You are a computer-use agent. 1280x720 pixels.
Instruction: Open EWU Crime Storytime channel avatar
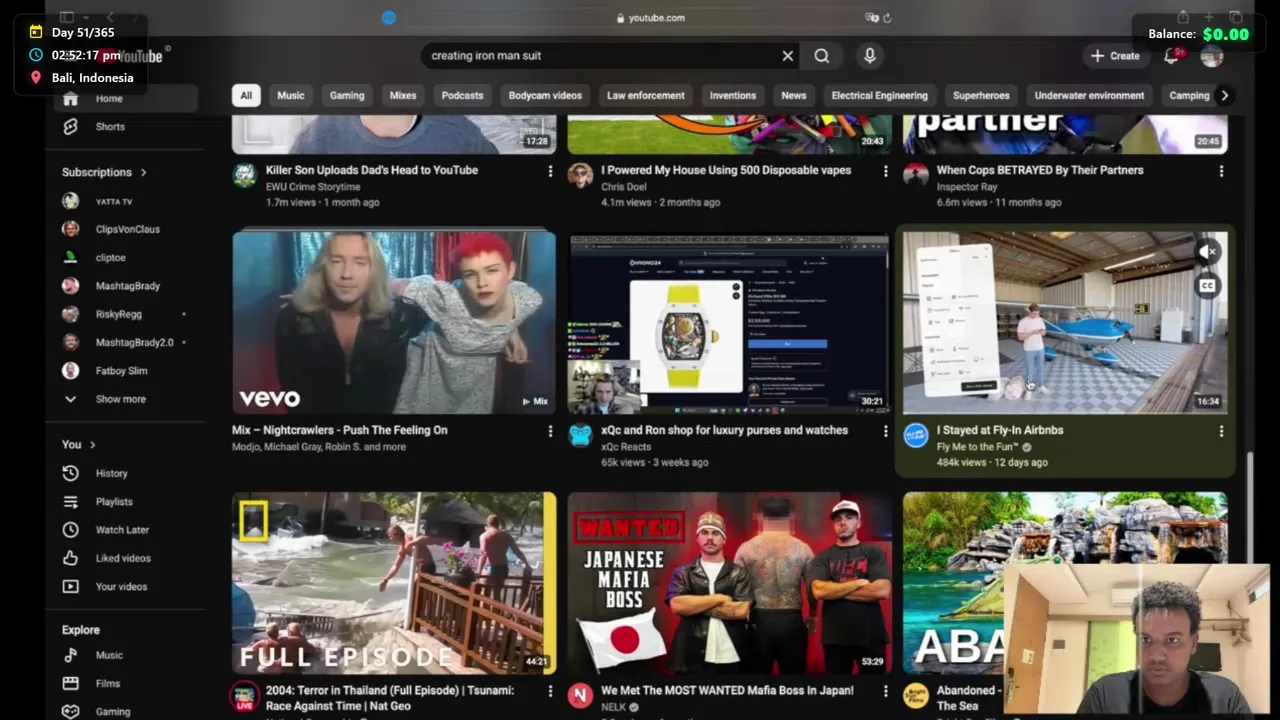click(x=244, y=176)
